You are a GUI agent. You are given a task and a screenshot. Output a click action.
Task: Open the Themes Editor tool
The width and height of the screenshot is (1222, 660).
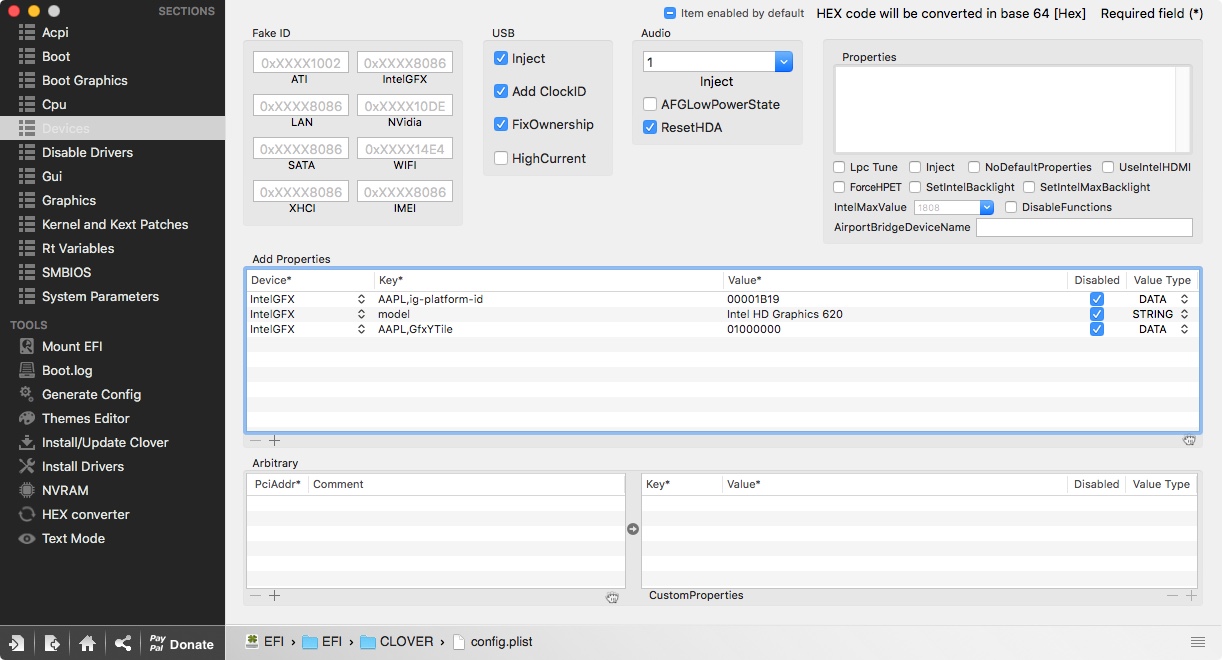click(85, 418)
